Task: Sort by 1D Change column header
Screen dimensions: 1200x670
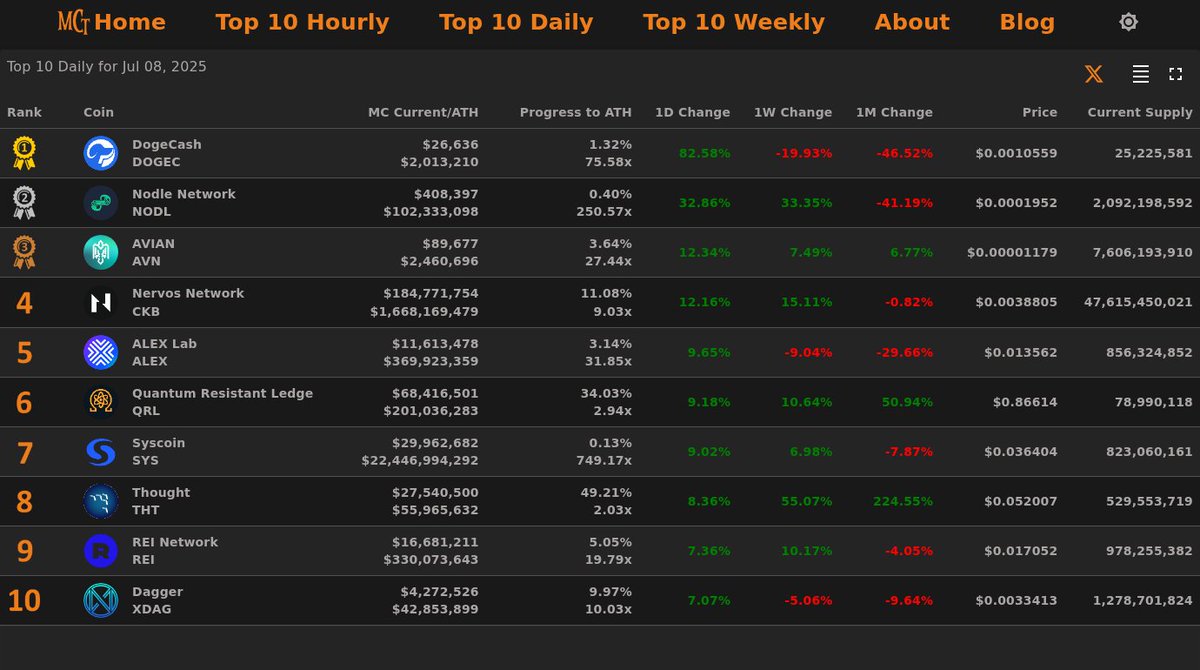Action: click(x=692, y=113)
